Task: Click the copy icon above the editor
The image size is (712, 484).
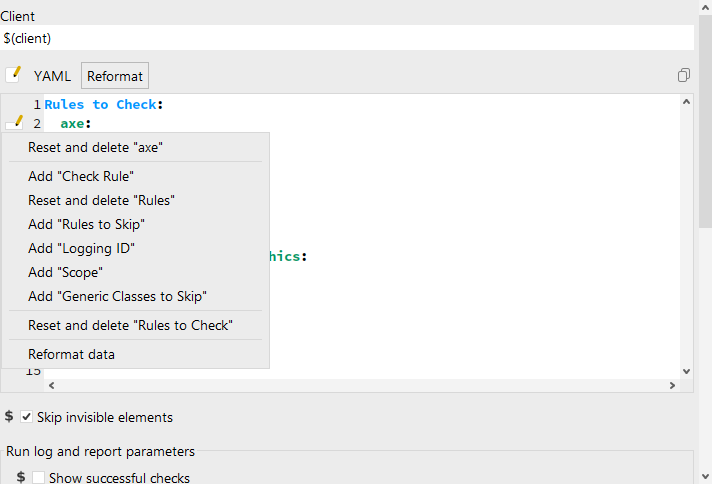Action: coord(684,76)
